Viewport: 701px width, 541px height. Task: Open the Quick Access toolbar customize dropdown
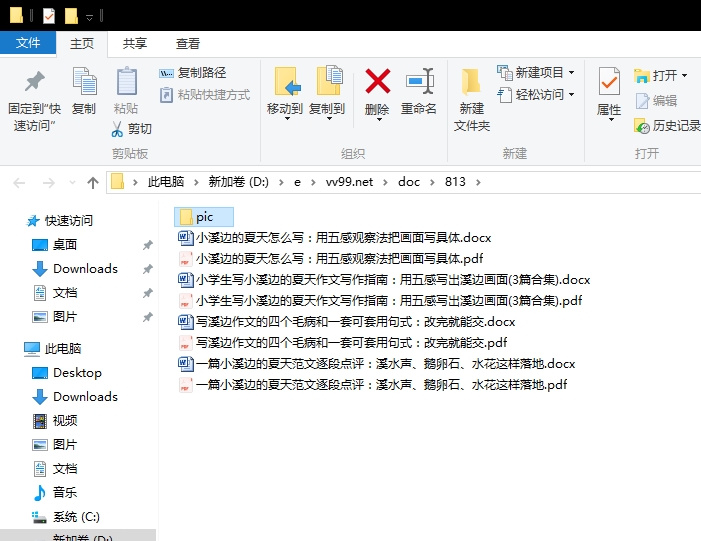click(89, 17)
